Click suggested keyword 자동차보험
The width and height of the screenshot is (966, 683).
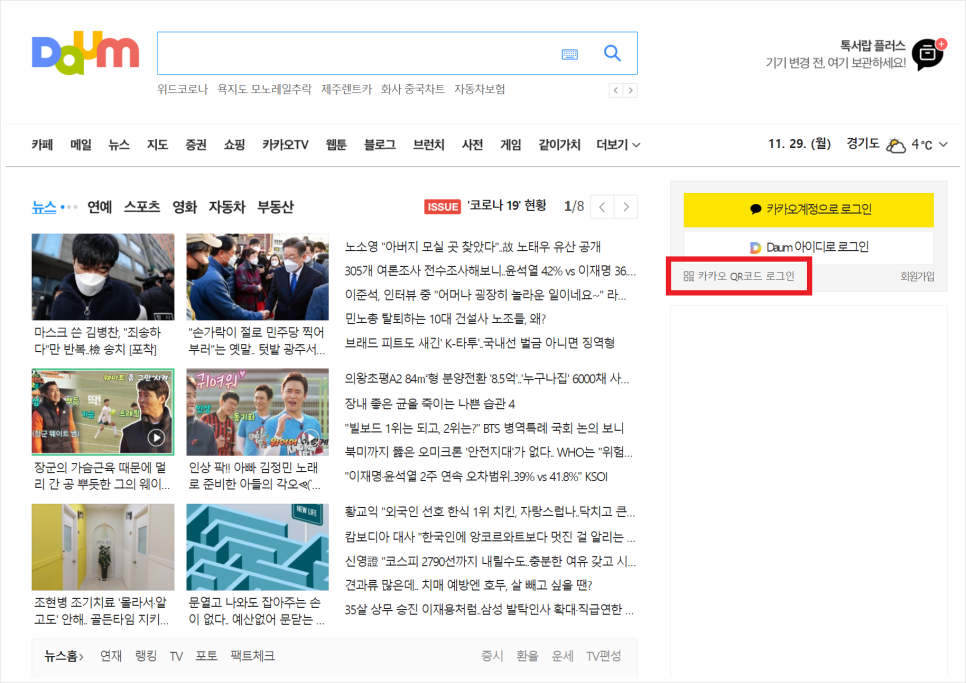point(479,89)
